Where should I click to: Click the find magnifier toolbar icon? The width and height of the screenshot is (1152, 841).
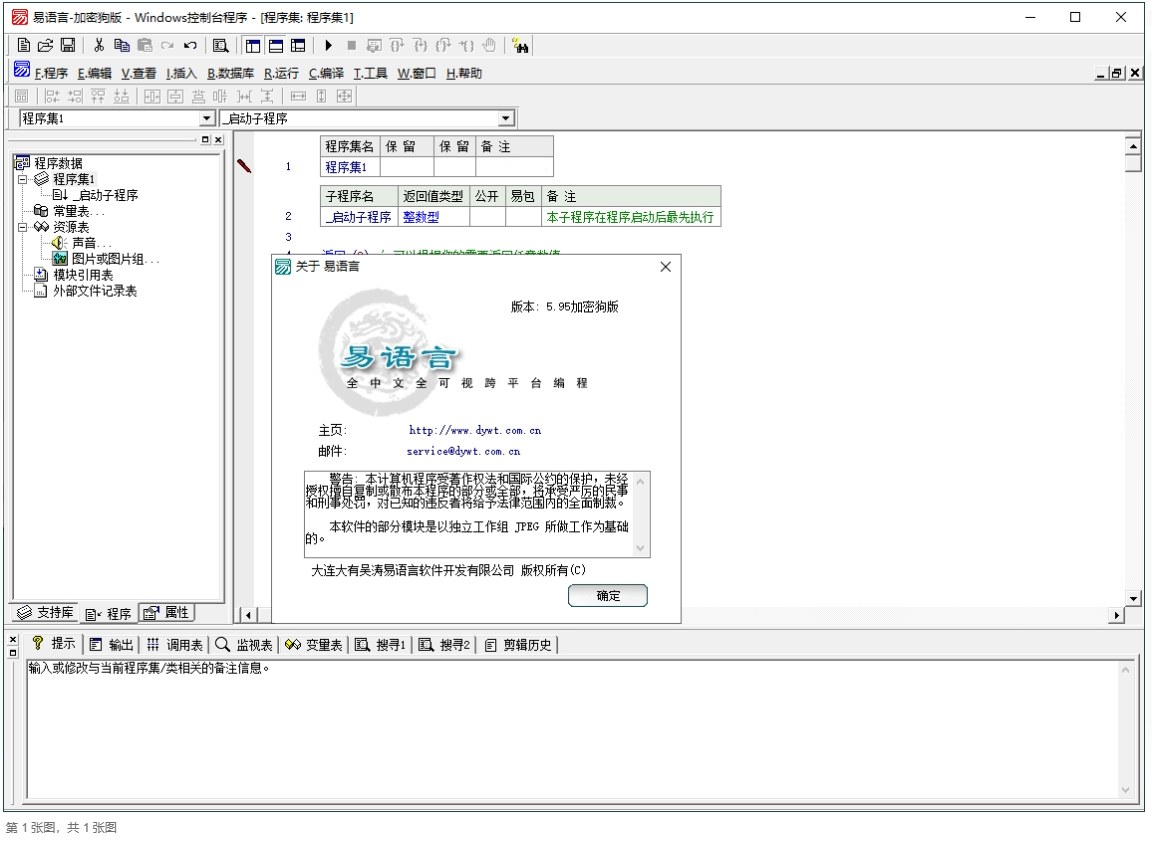[x=221, y=45]
